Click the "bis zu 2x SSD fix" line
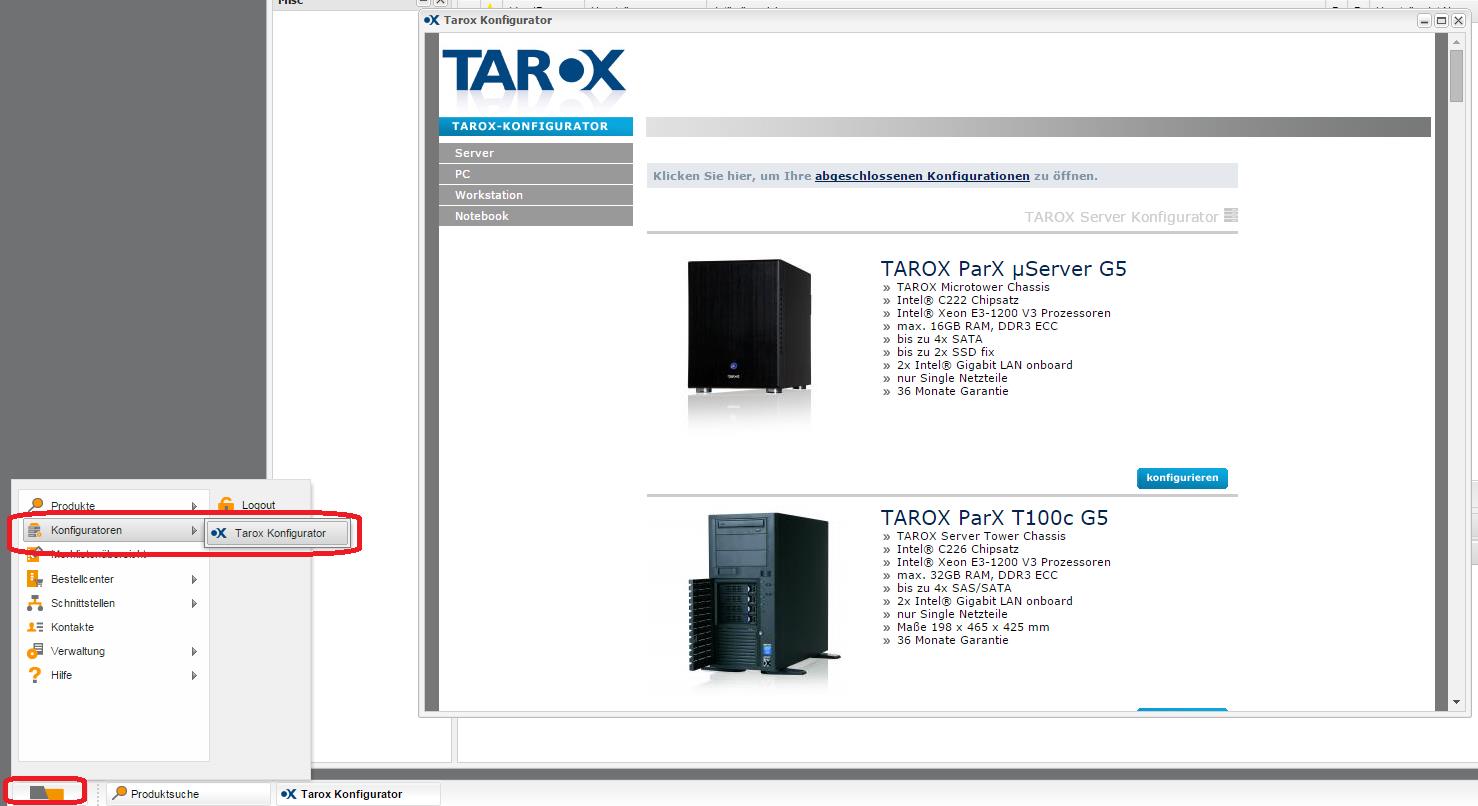 (946, 352)
